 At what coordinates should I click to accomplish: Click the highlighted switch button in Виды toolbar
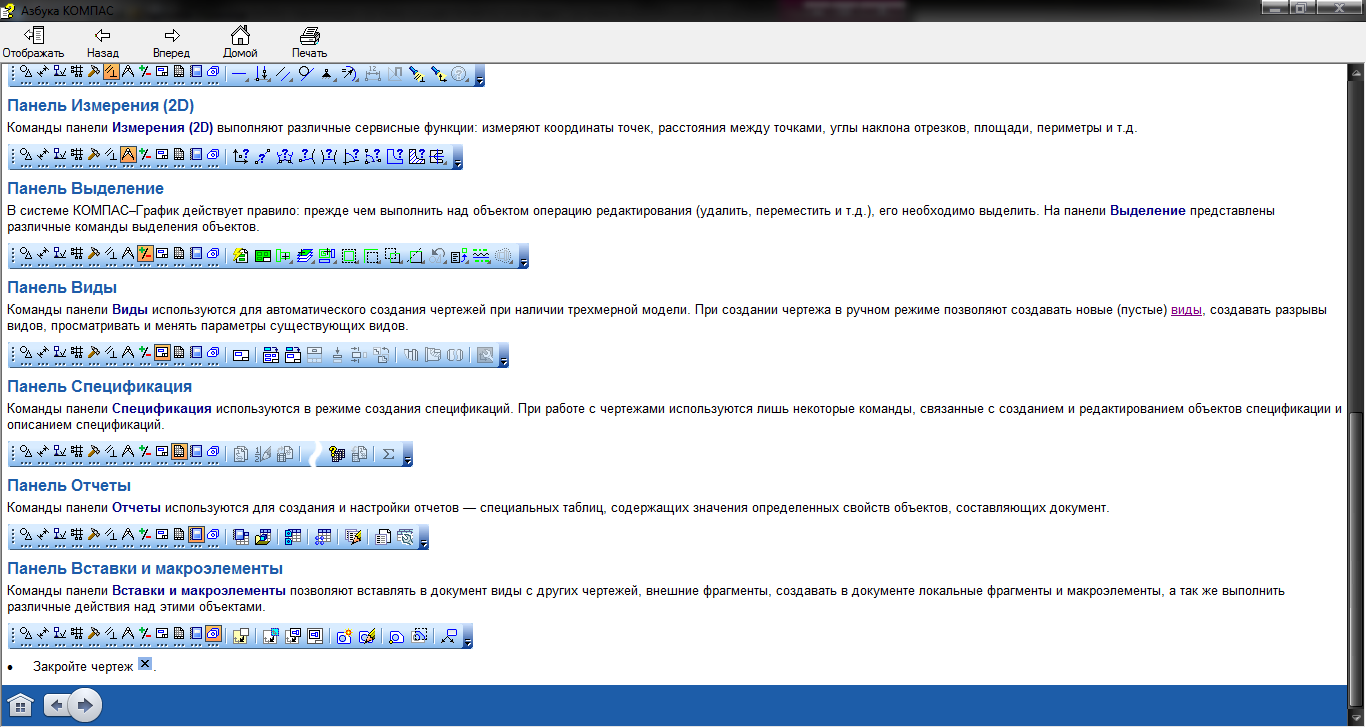pos(162,354)
